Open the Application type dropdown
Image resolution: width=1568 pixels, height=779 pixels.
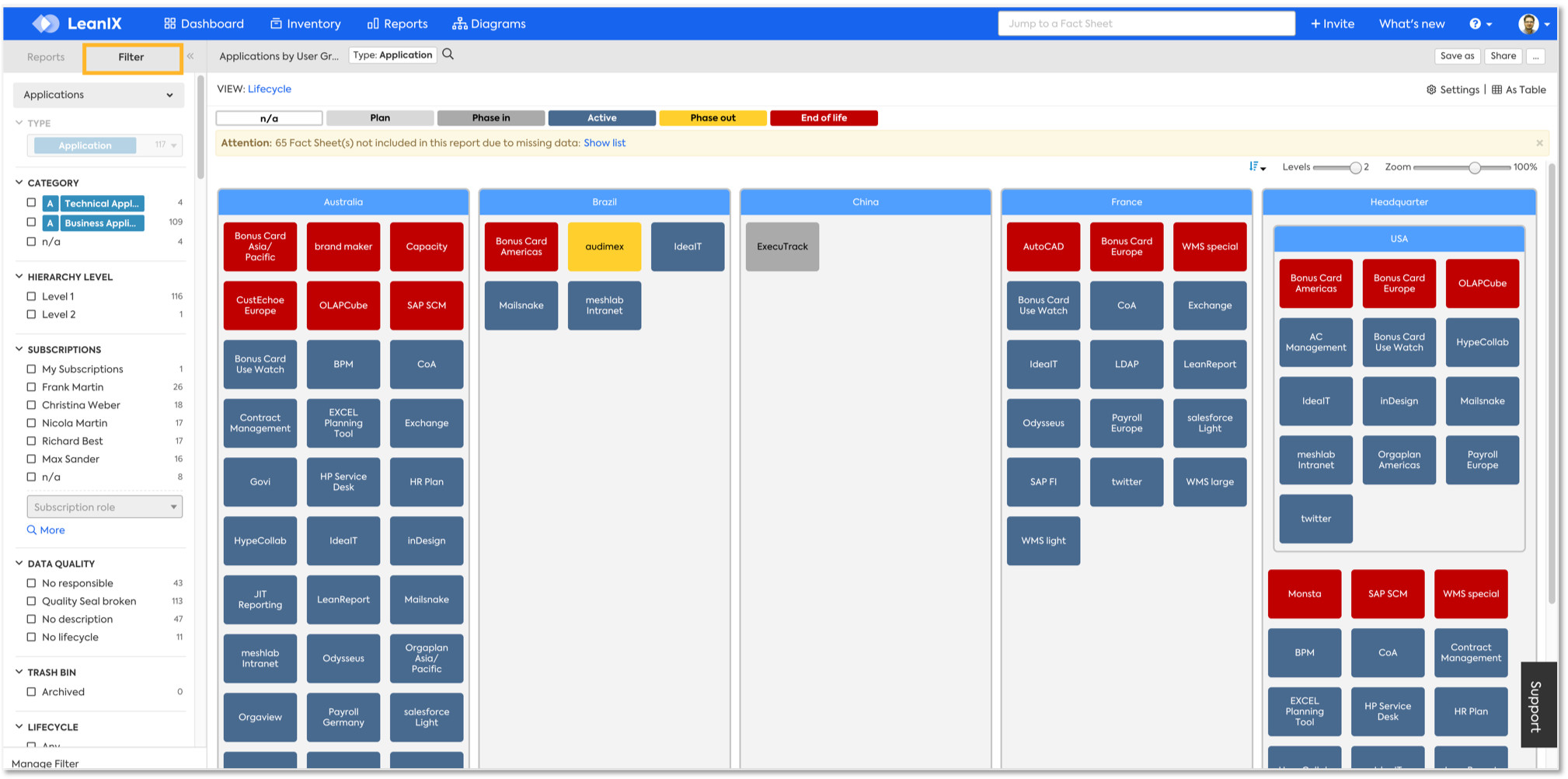[x=105, y=145]
